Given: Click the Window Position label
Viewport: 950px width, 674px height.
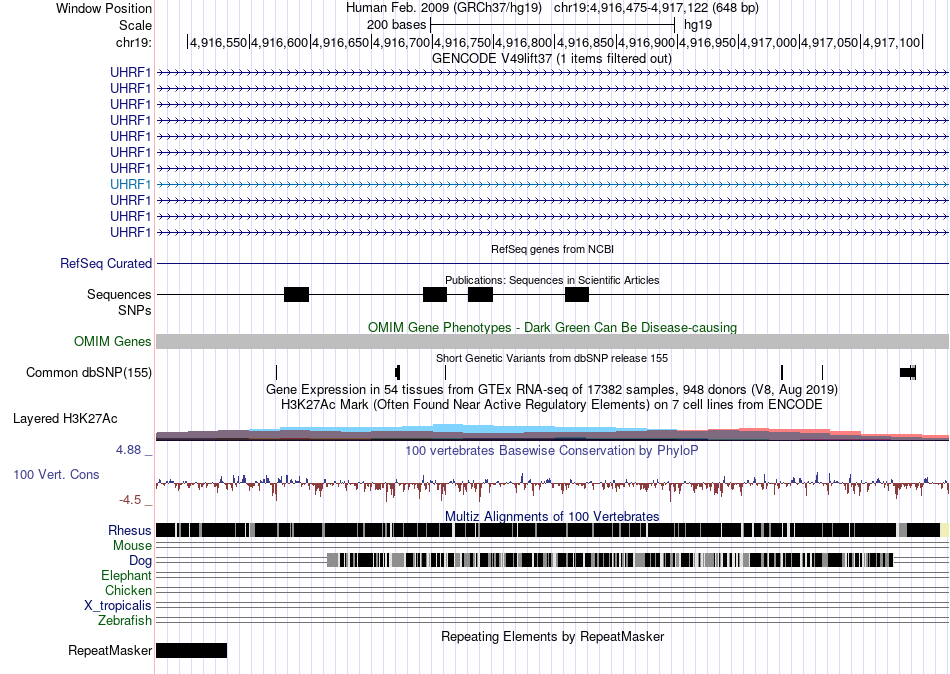Looking at the screenshot, I should point(104,8).
